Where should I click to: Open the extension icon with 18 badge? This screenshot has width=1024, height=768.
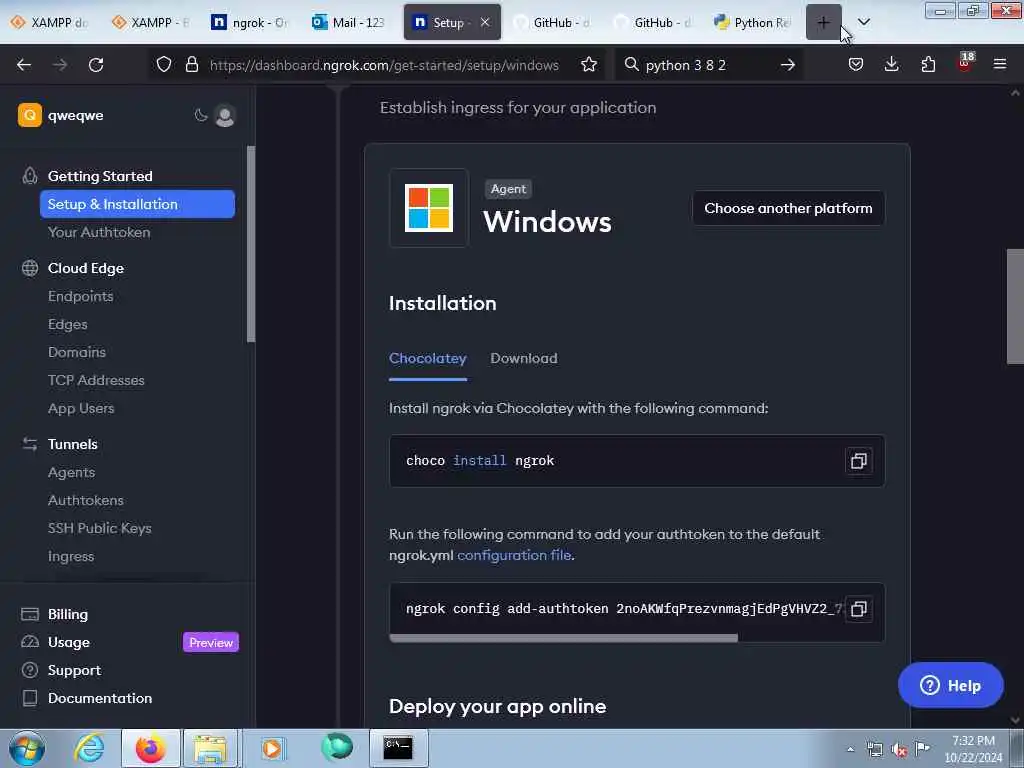(965, 63)
